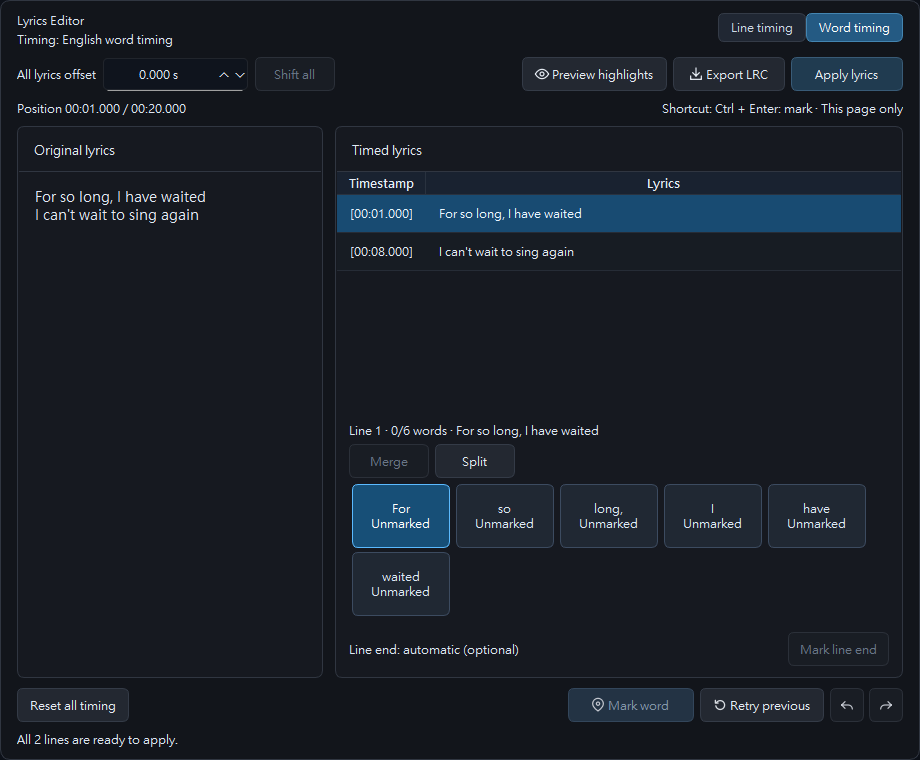Viewport: 920px width, 760px height.
Task: Click Reset all timing button
Action: (x=73, y=705)
